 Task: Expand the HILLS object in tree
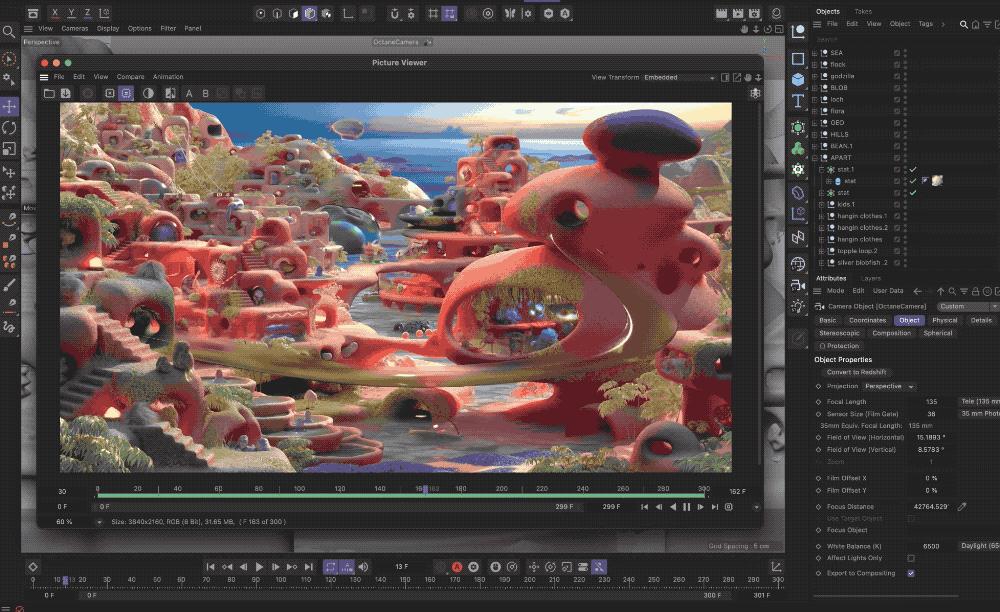tap(814, 134)
